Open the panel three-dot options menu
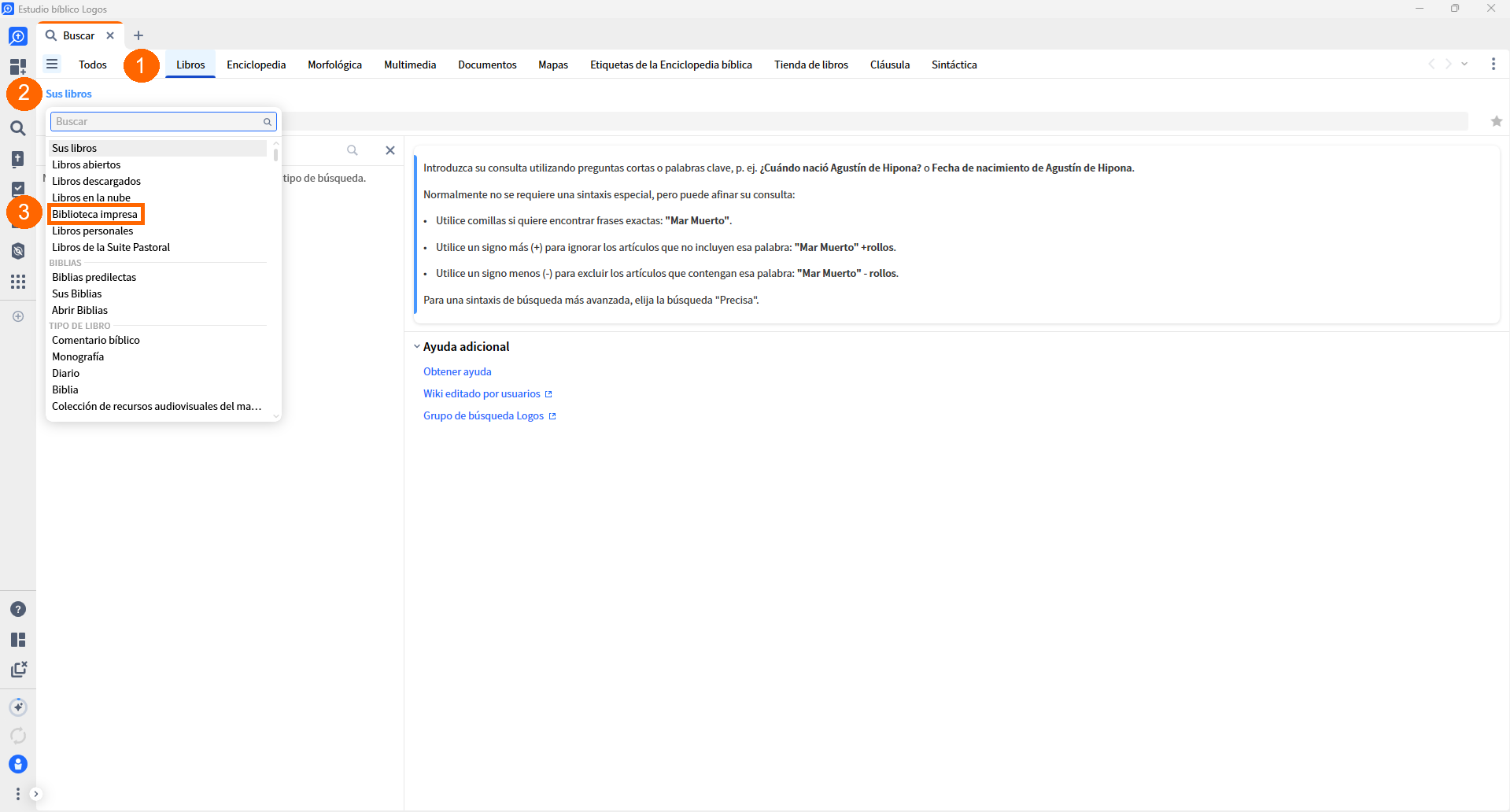This screenshot has width=1510, height=812. 1493,65
